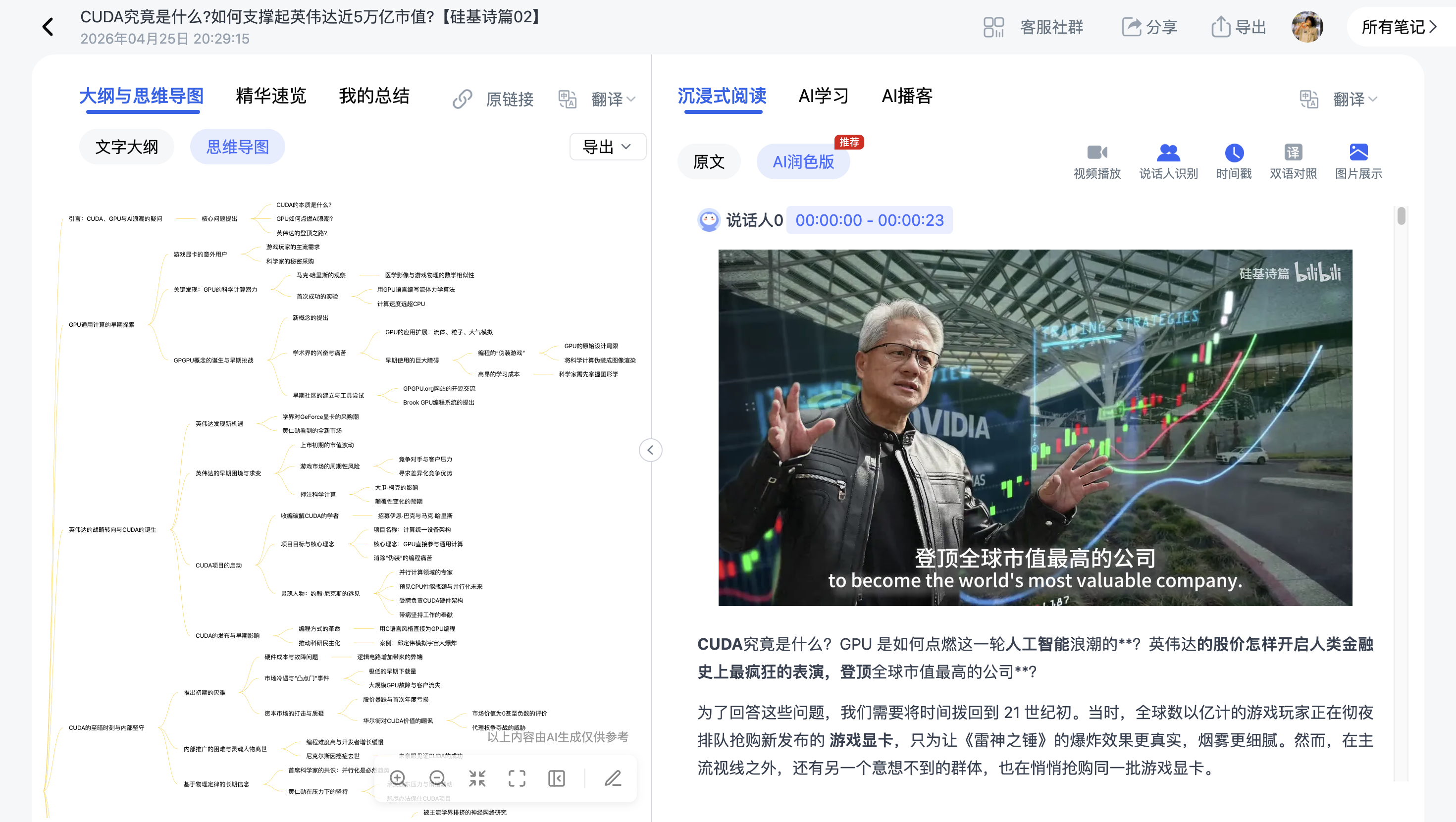Click mind map node 推出初期的灾难
Viewport: 1456px width, 822px height.
[204, 693]
